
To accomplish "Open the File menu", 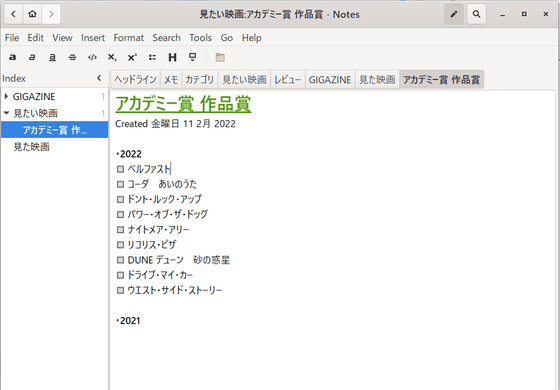I will click(x=12, y=38).
